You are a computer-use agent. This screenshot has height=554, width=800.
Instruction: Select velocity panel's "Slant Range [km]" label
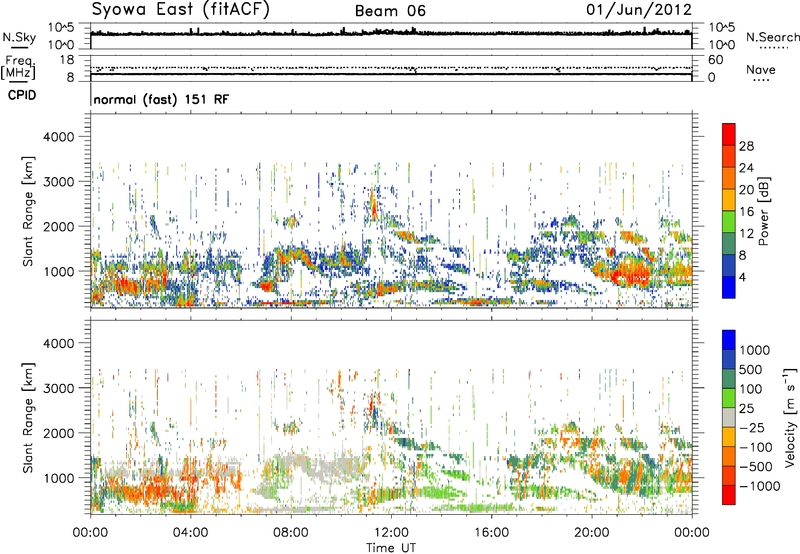point(28,417)
